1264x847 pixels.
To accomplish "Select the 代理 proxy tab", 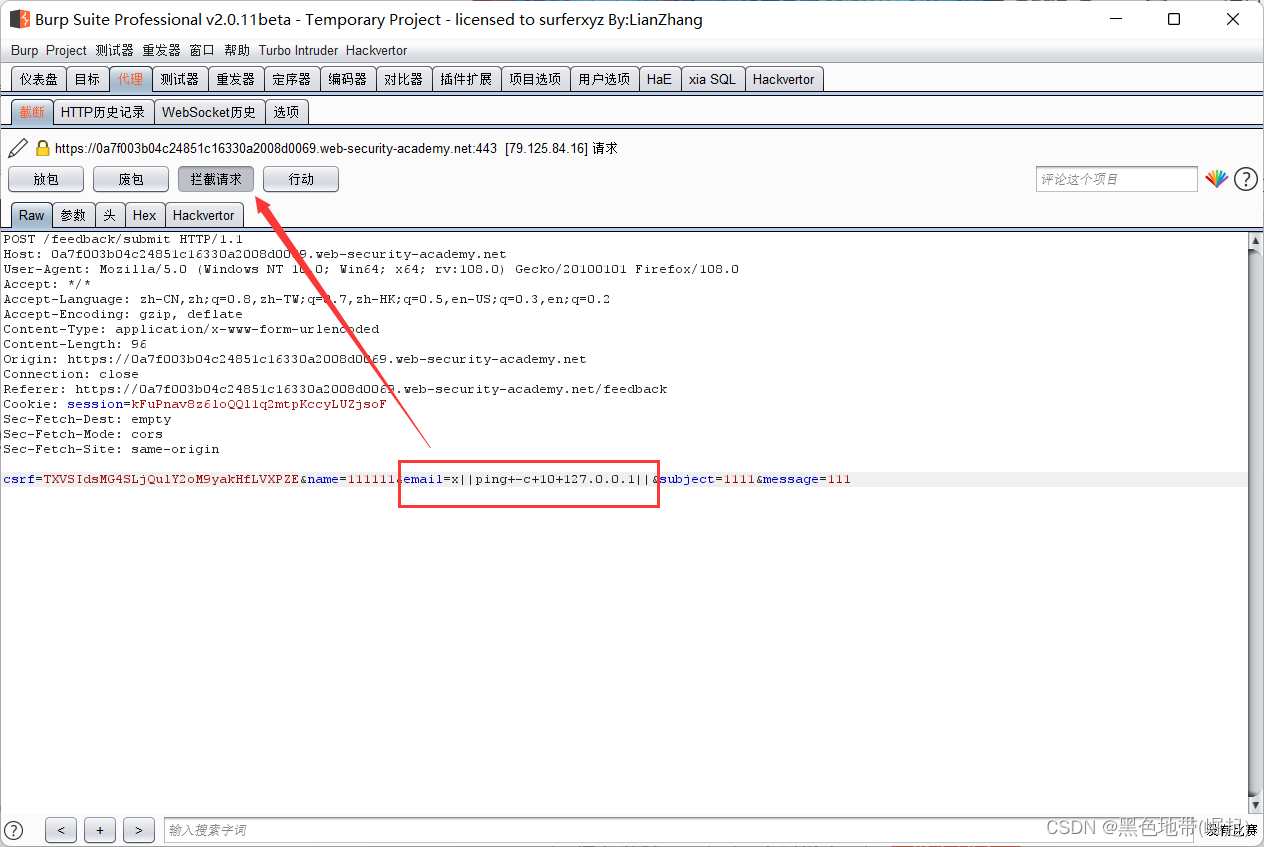I will [130, 79].
